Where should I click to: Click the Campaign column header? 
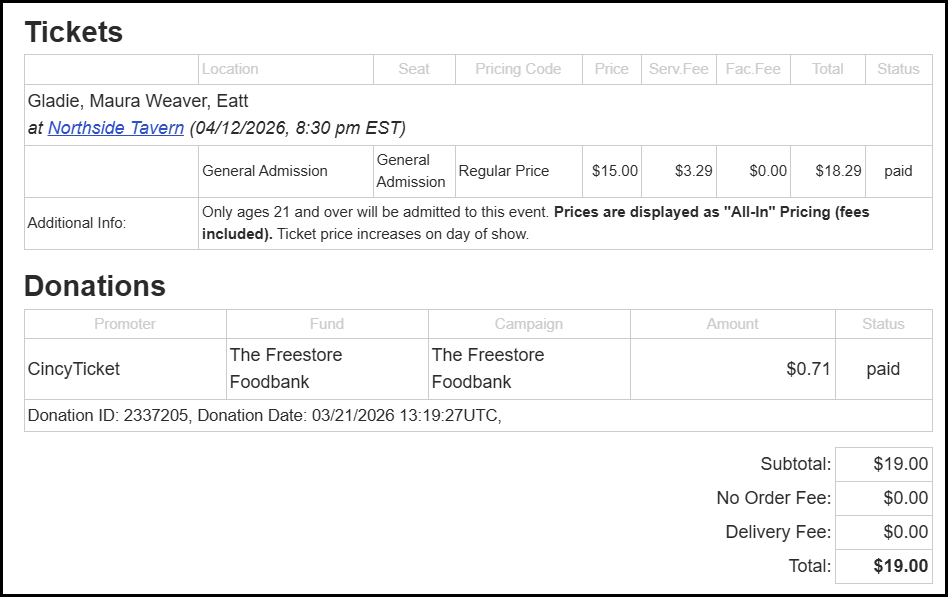[x=529, y=324]
